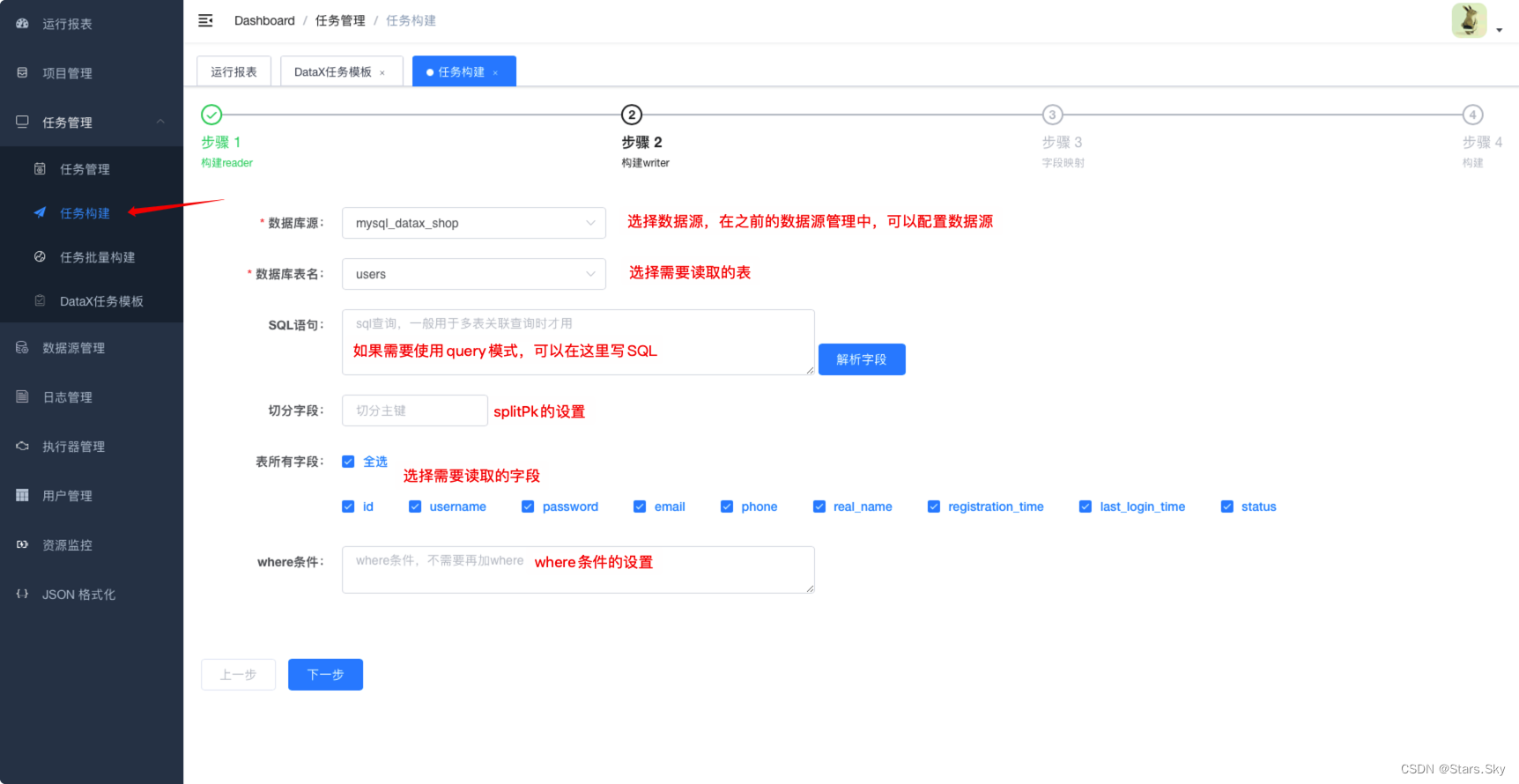The image size is (1519, 784).
Task: Click the 下一步 button
Action: point(325,675)
